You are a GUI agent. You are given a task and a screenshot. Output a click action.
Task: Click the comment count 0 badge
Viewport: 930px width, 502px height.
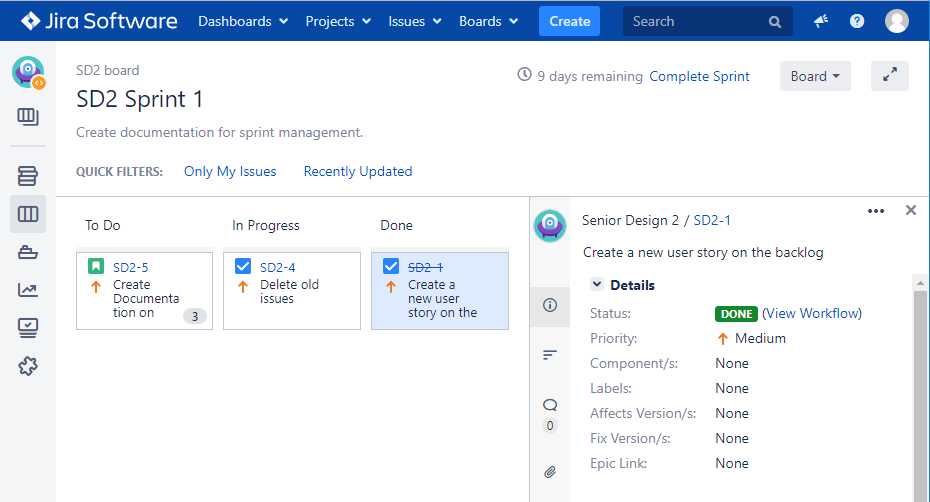pos(550,425)
